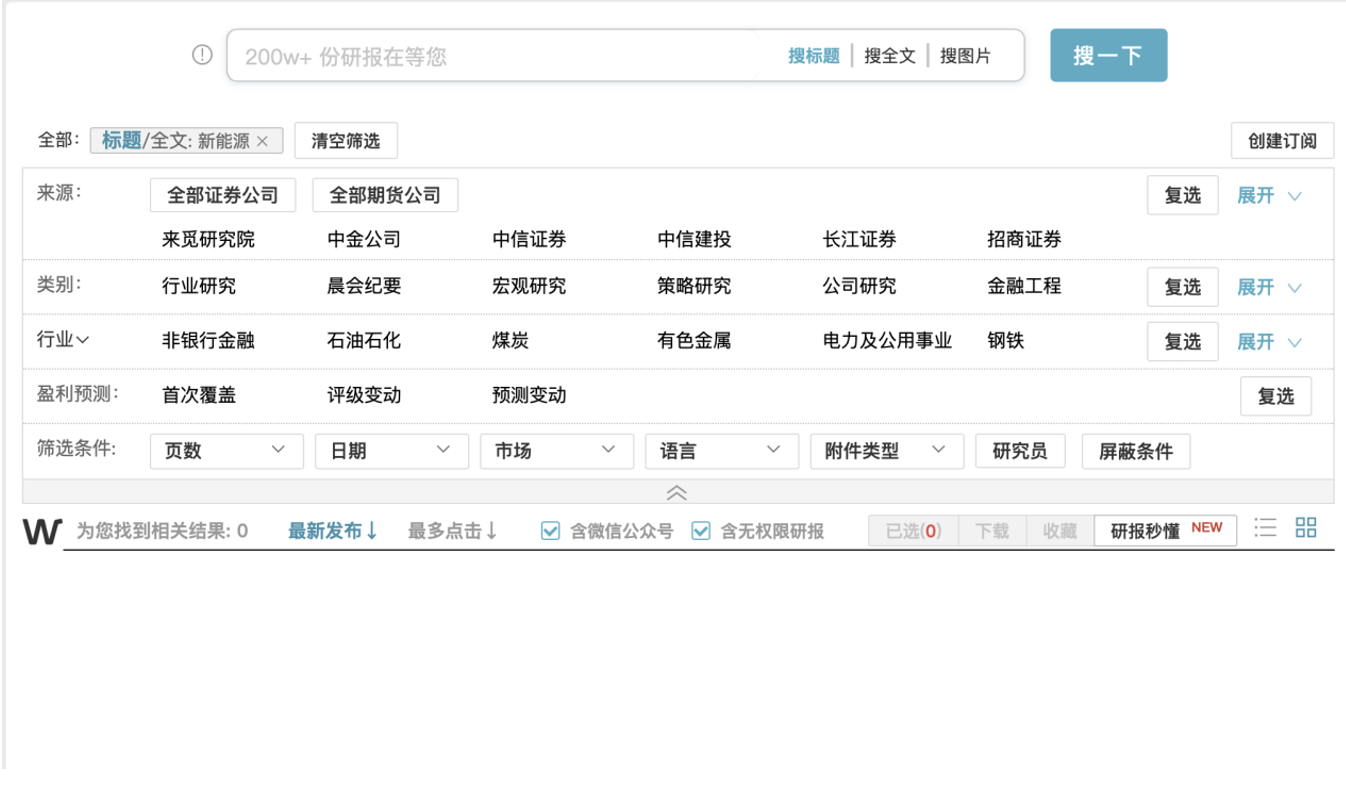This screenshot has width=1346, height=786.
Task: Switch to 搜图片 search mode
Action: click(965, 56)
